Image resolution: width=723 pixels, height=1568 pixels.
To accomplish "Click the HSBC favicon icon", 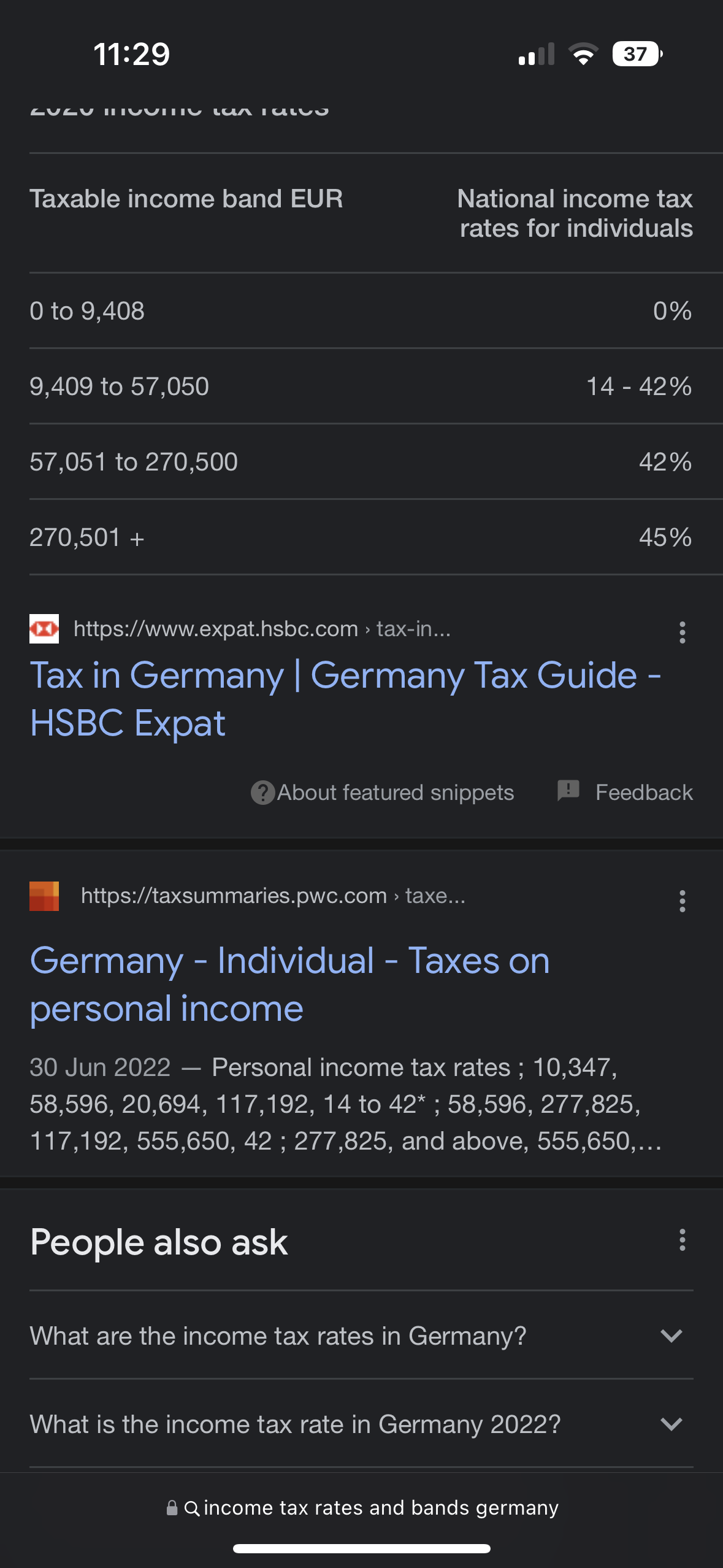I will [x=44, y=629].
